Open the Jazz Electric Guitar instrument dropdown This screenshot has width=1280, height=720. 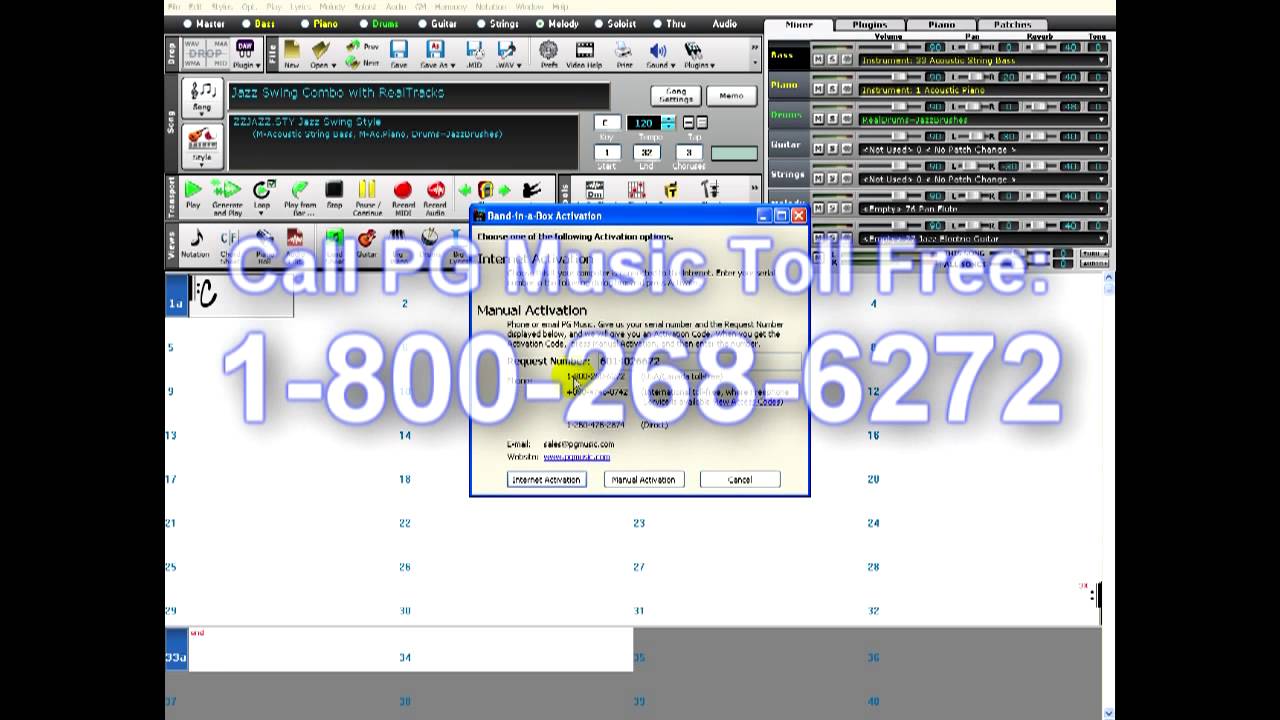[983, 239]
